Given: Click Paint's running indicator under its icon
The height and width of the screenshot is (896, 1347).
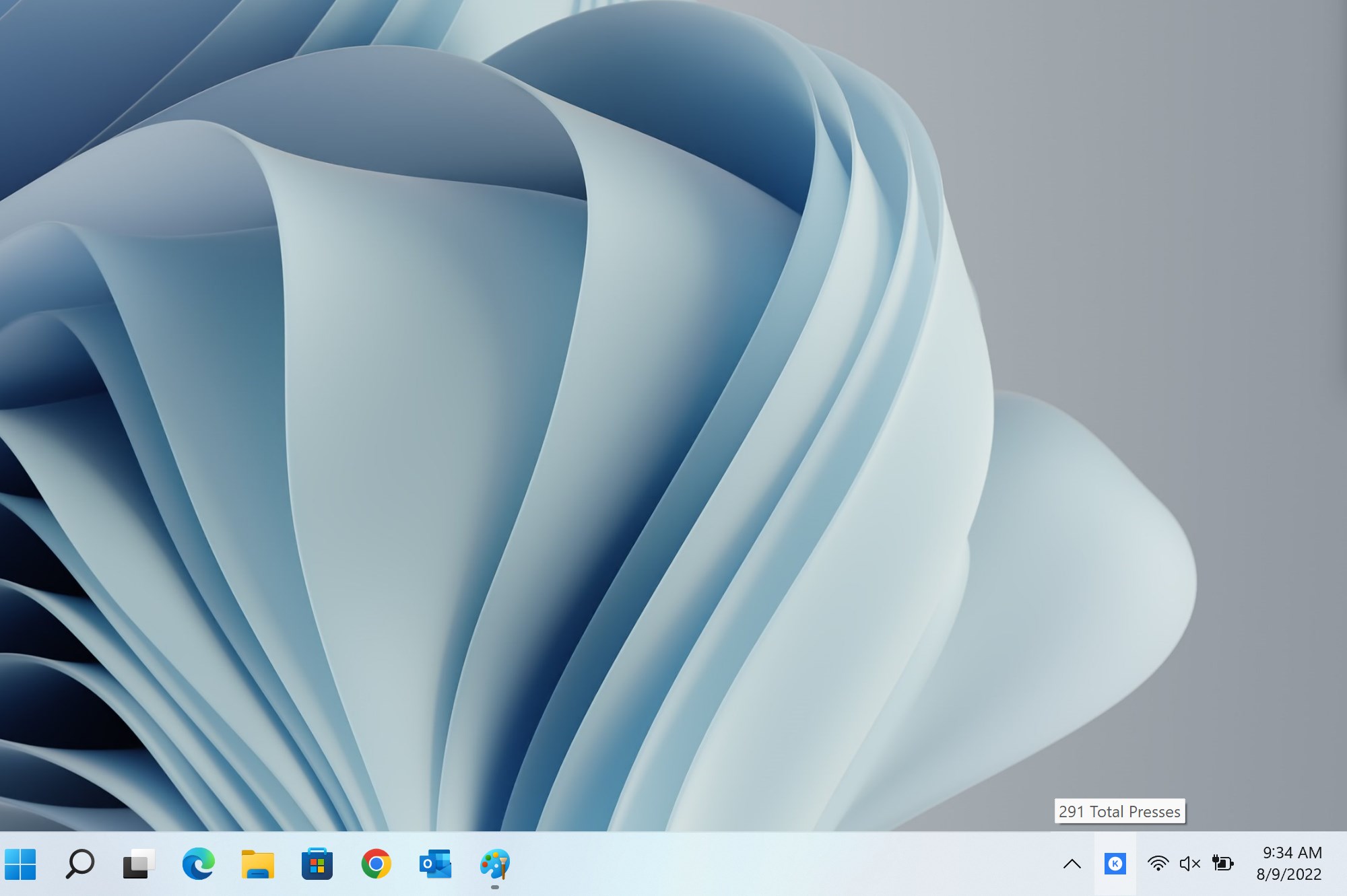Looking at the screenshot, I should click(x=495, y=887).
